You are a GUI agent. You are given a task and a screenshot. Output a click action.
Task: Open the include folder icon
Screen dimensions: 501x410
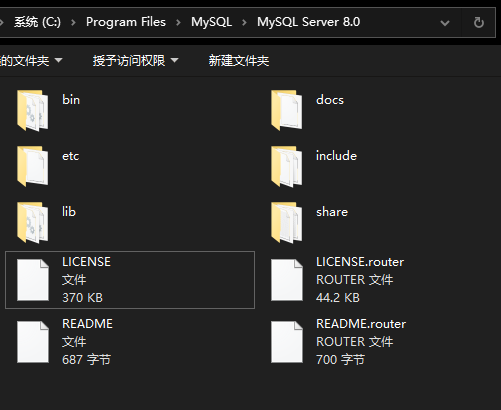287,166
